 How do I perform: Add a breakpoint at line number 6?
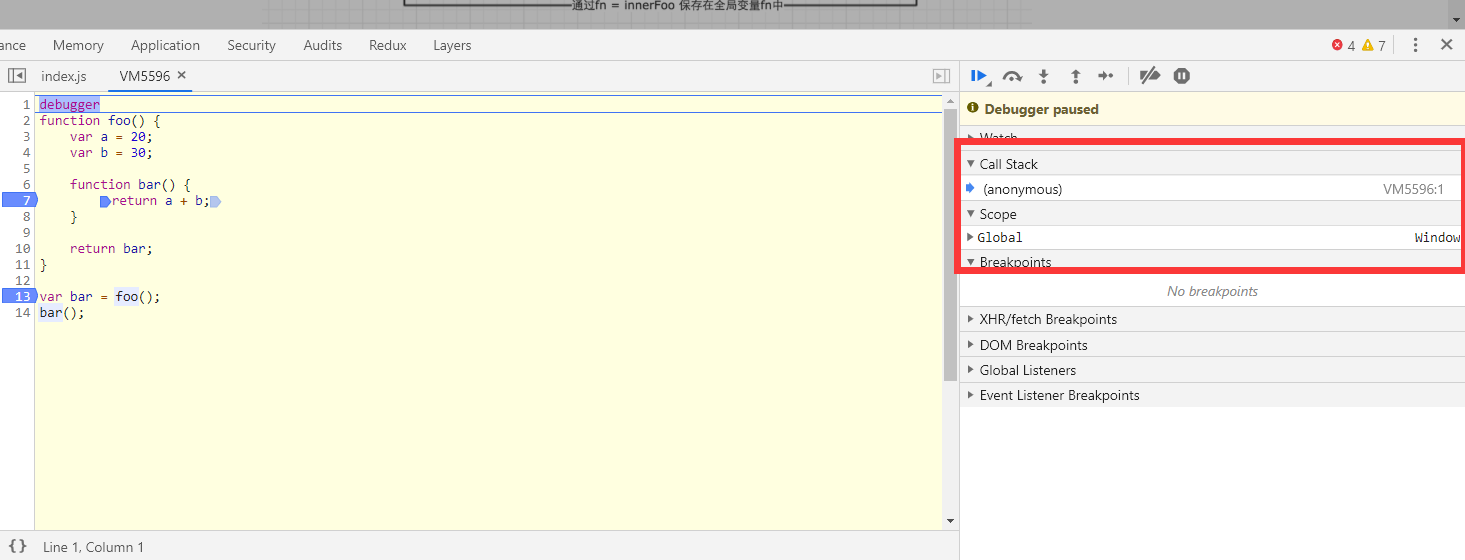[x=26, y=185]
